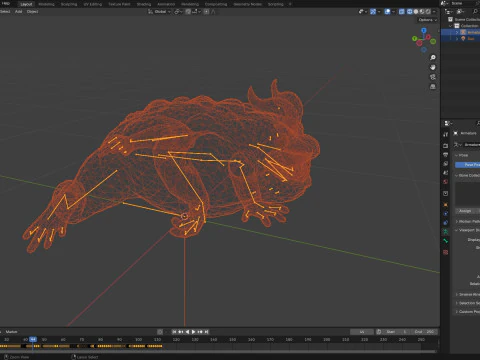Viewport: 480px width, 360px height.
Task: Switch to material preview shading
Action: point(422,12)
